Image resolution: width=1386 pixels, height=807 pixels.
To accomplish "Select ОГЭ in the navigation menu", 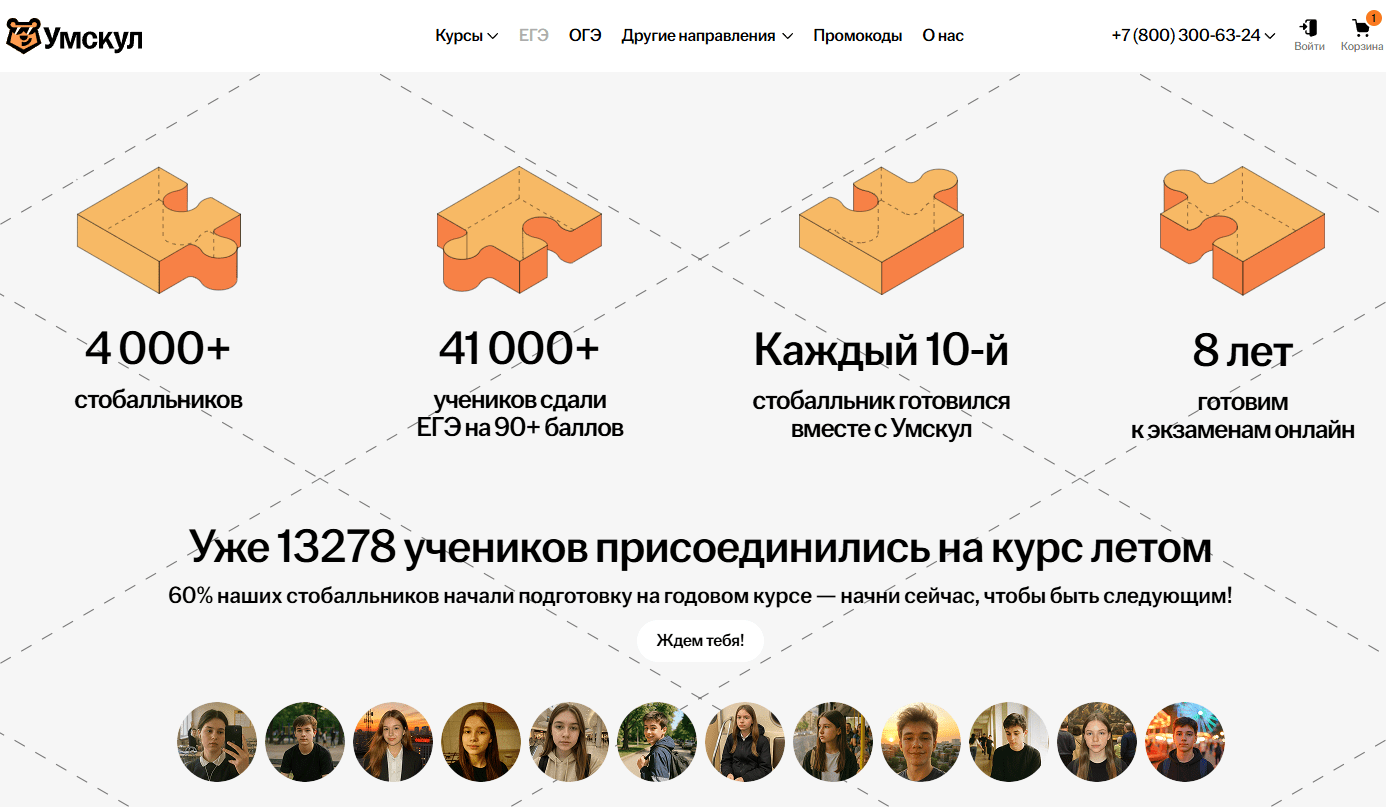I will [585, 35].
